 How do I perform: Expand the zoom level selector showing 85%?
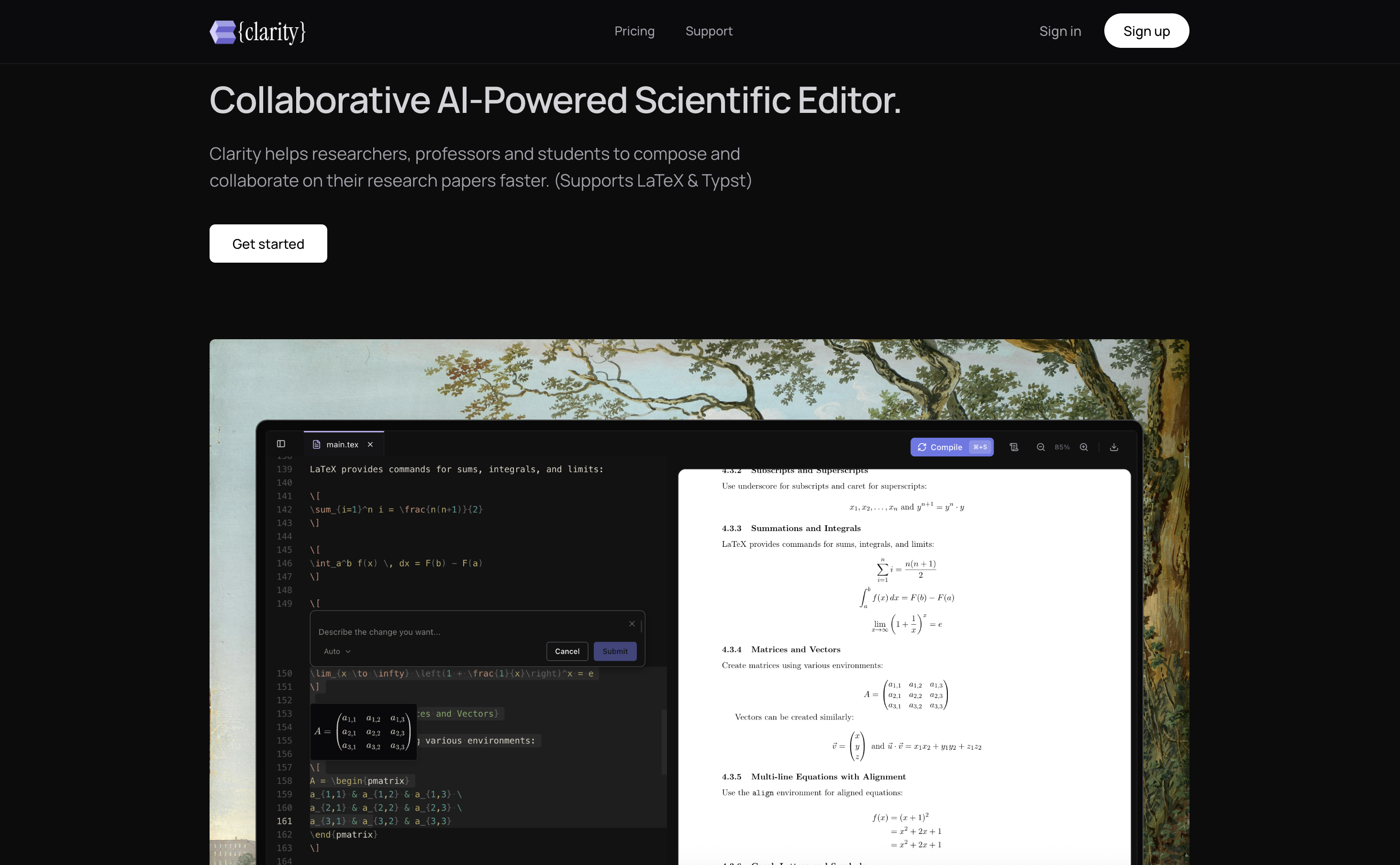click(x=1062, y=447)
